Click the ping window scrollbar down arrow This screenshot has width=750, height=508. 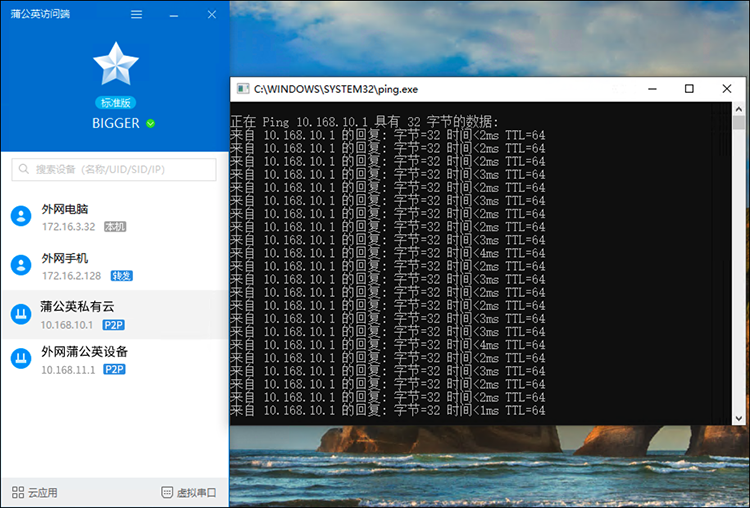pos(739,418)
